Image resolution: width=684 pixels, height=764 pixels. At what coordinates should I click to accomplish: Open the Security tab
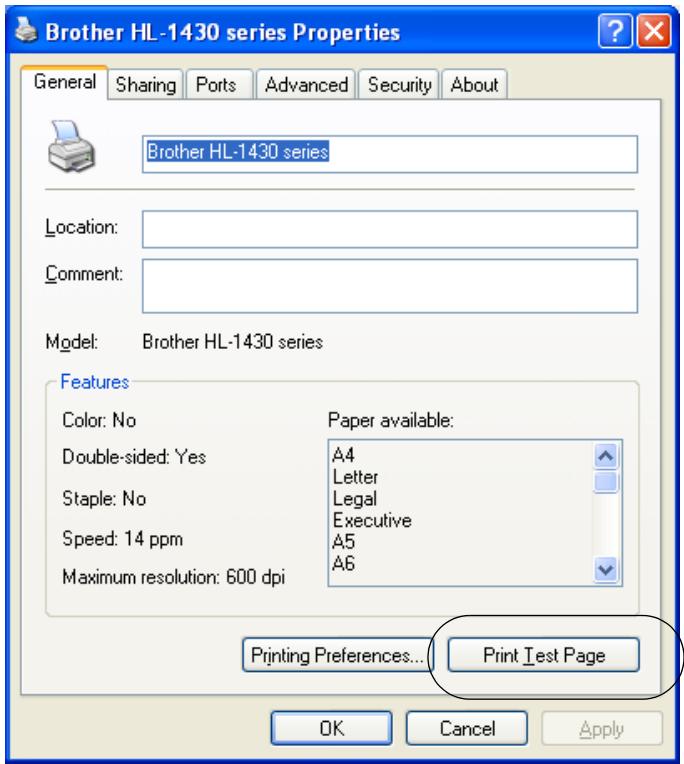[399, 85]
